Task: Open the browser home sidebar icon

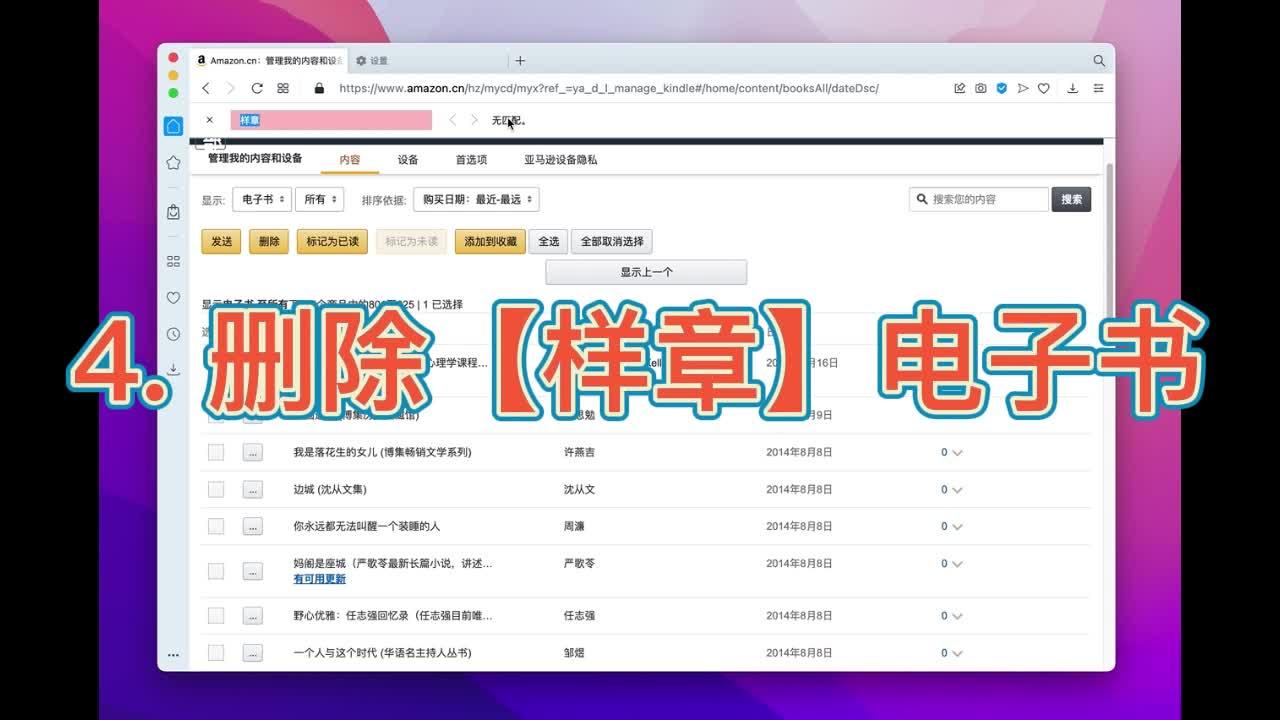Action: [x=173, y=126]
